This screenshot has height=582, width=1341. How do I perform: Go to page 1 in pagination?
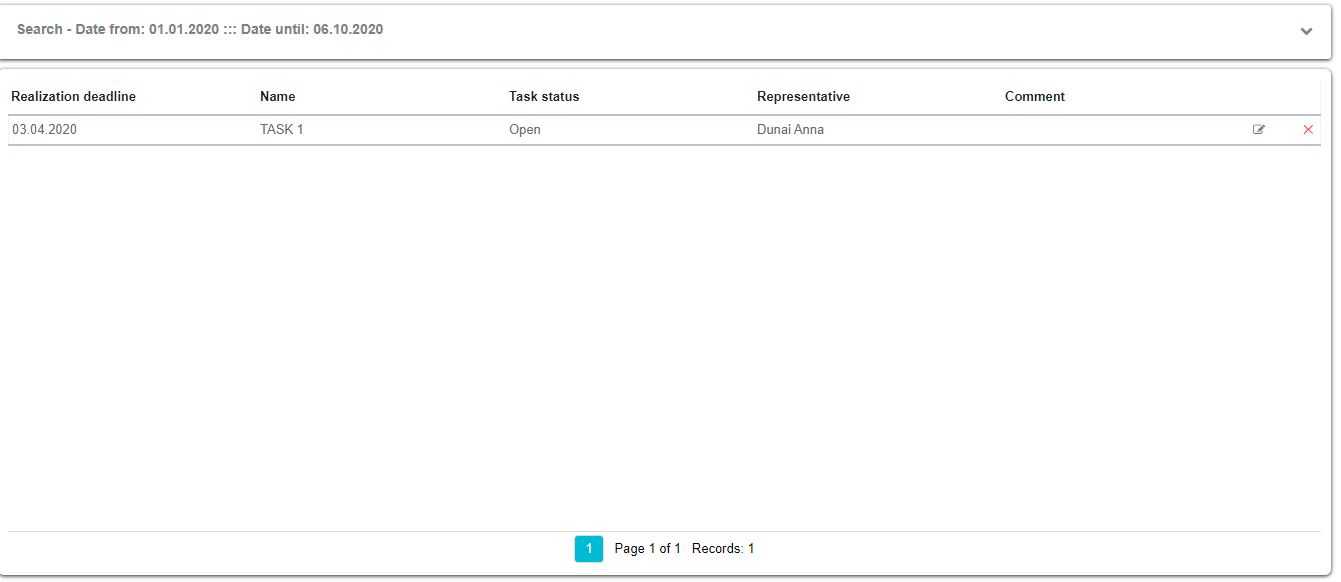589,549
